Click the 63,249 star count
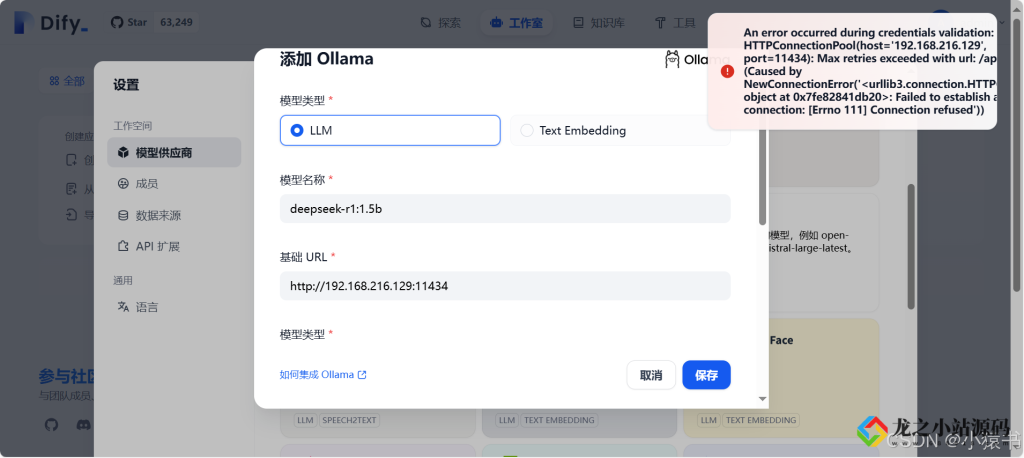1024x458 pixels. (176, 22)
